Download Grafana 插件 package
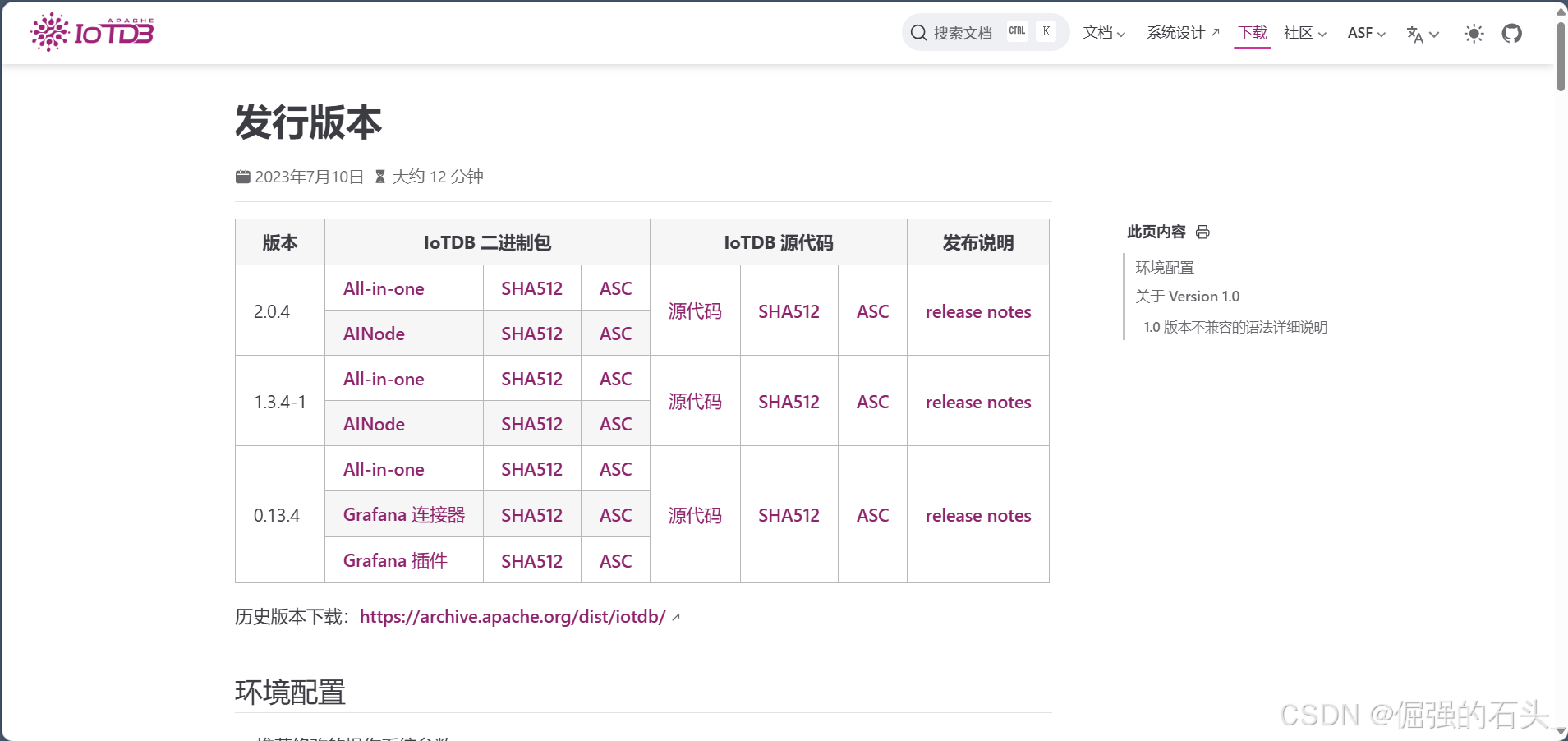This screenshot has width=1568, height=741. tap(395, 561)
